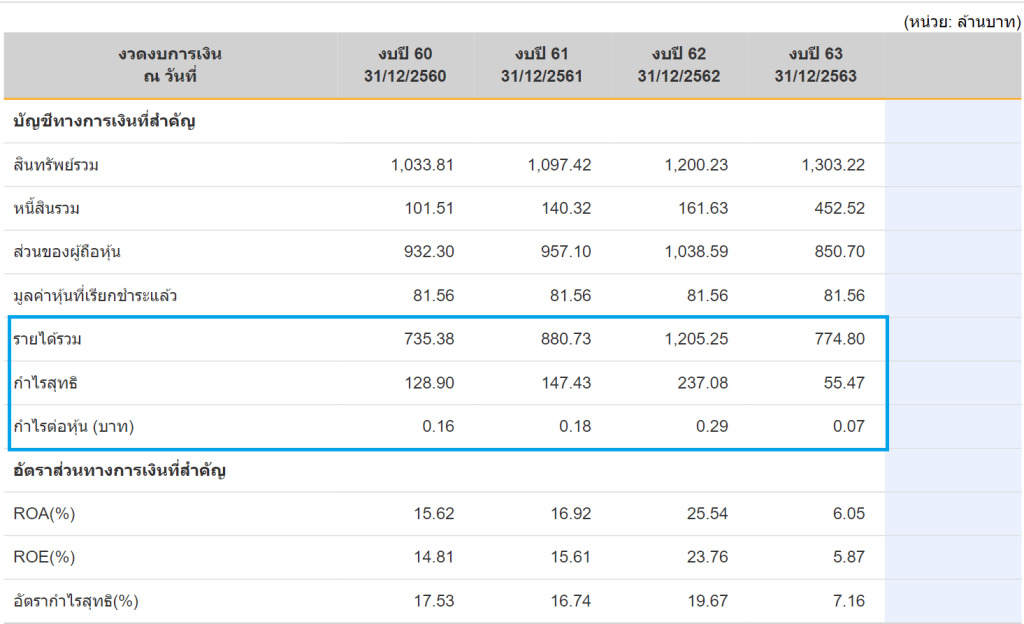Click the งวดงบการเงิน ณ วันที่ header cell
The width and height of the screenshot is (1024, 624).
pyautogui.click(x=169, y=65)
